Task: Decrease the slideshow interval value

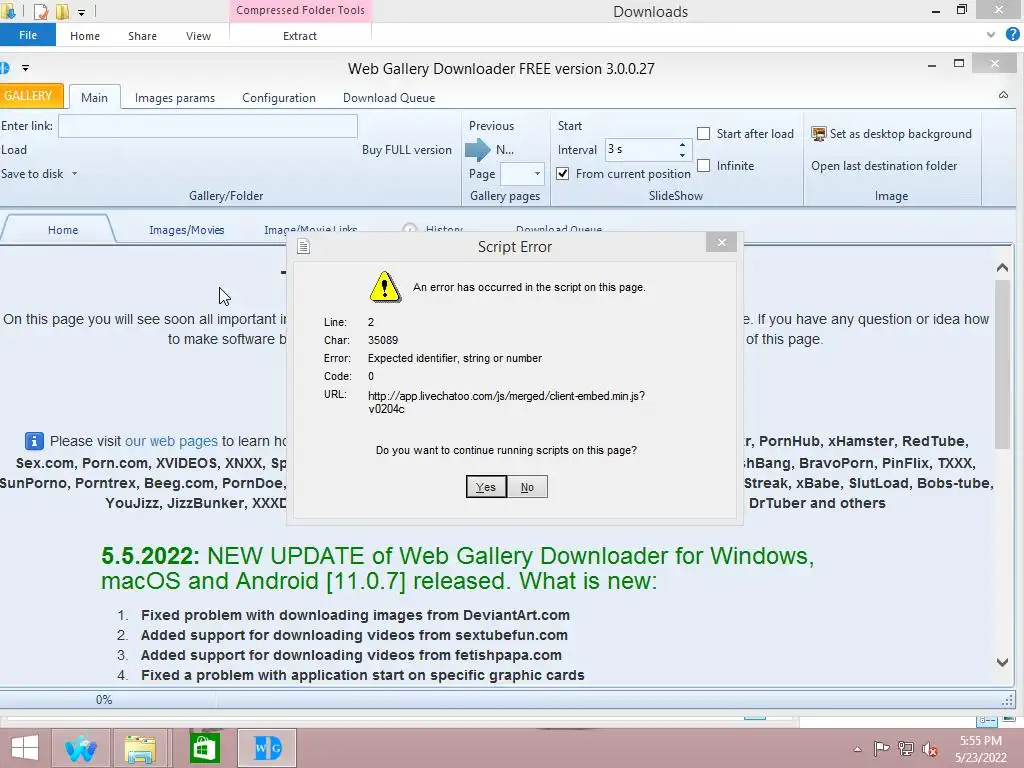Action: (682, 155)
